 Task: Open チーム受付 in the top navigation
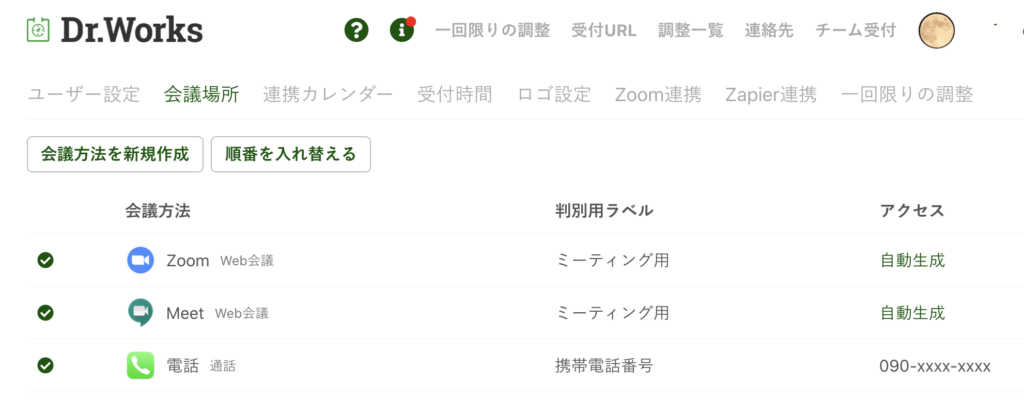pyautogui.click(x=856, y=31)
